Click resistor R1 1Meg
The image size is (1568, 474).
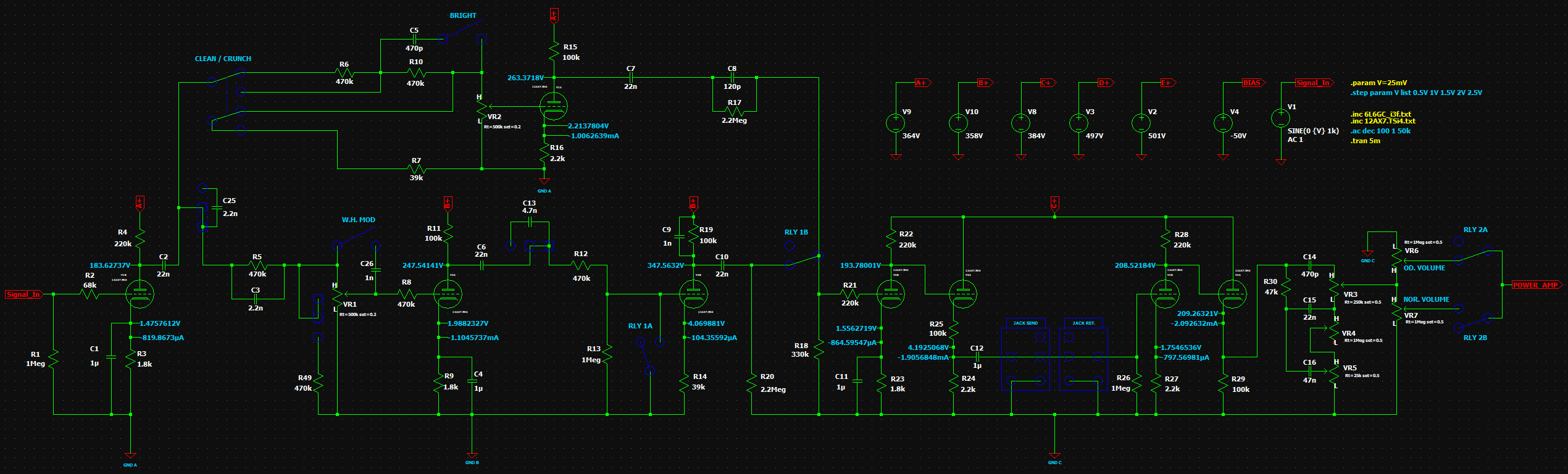[54, 359]
